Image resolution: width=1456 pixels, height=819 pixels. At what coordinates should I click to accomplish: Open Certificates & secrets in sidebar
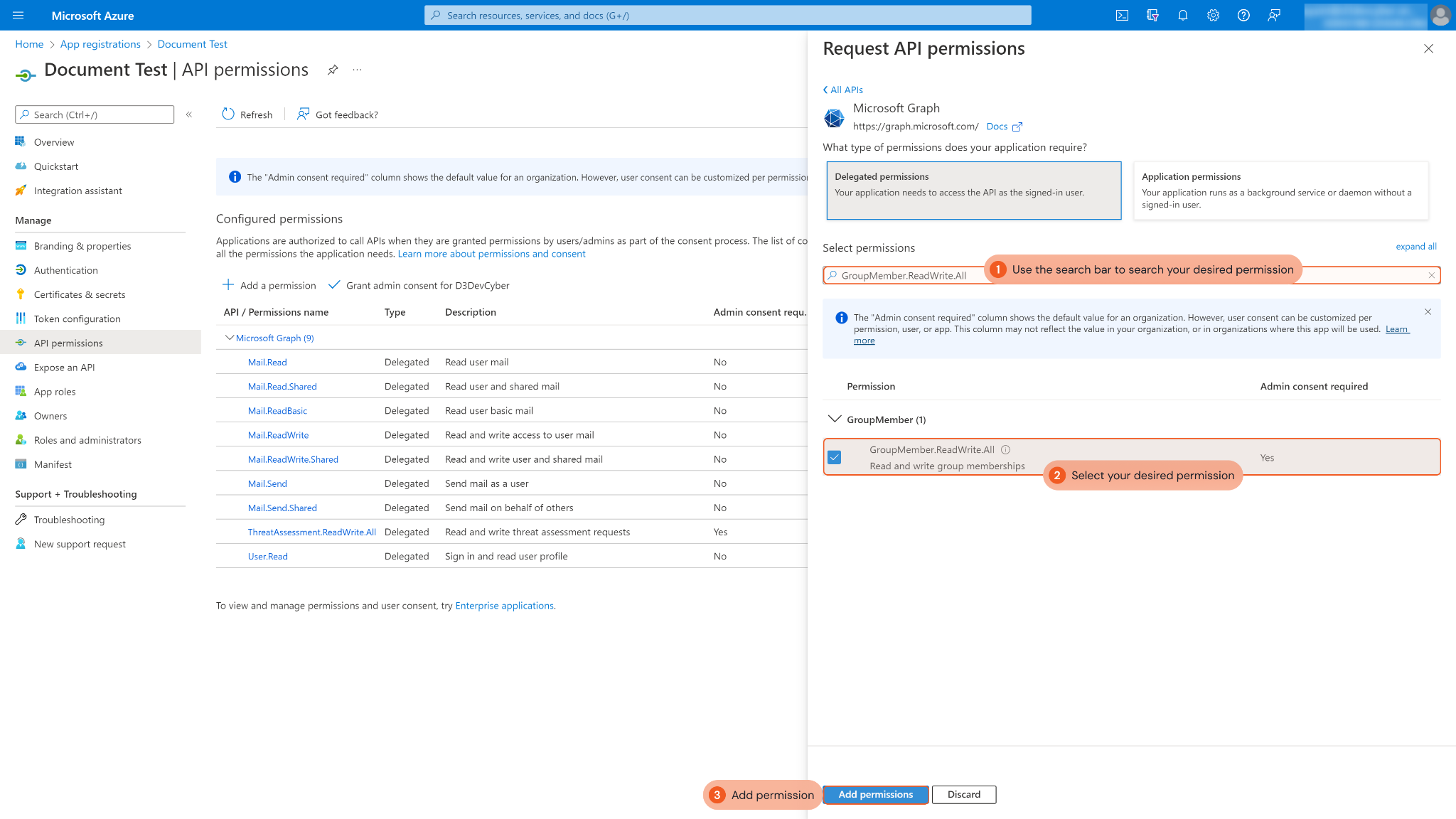click(79, 294)
